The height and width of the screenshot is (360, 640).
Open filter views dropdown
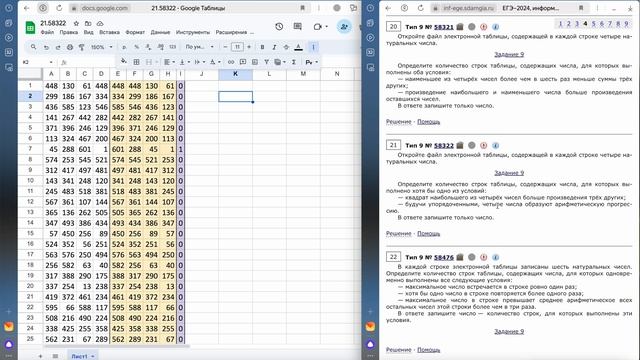(x=280, y=62)
